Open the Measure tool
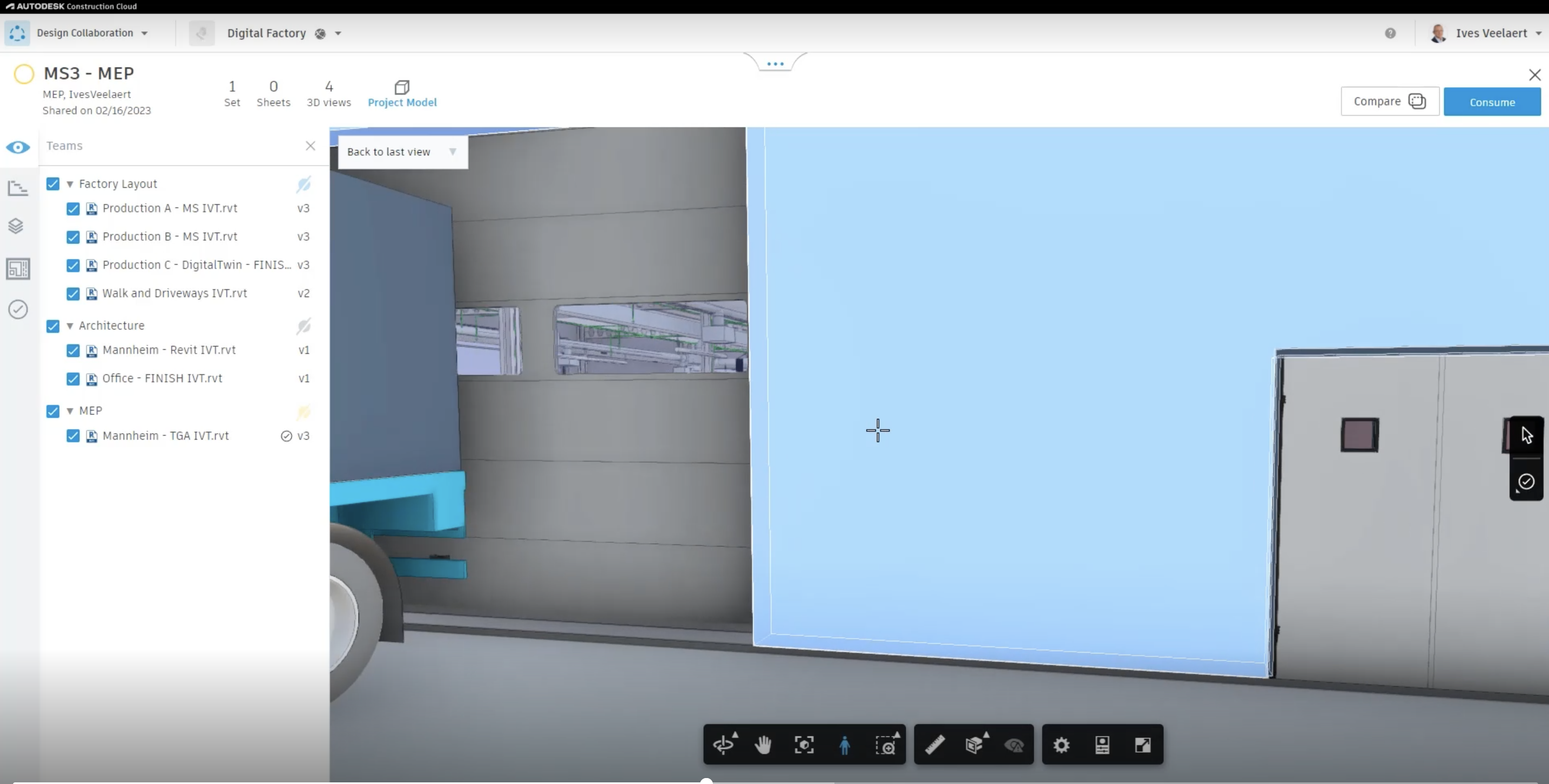 tap(935, 745)
